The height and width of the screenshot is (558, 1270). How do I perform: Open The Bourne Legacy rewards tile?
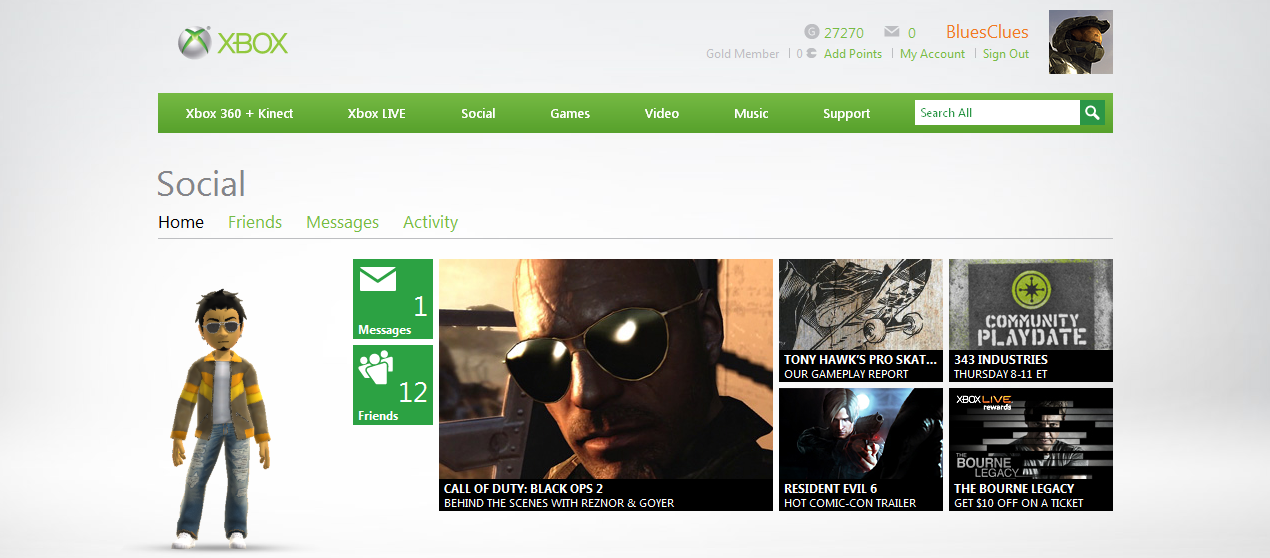tap(1031, 449)
